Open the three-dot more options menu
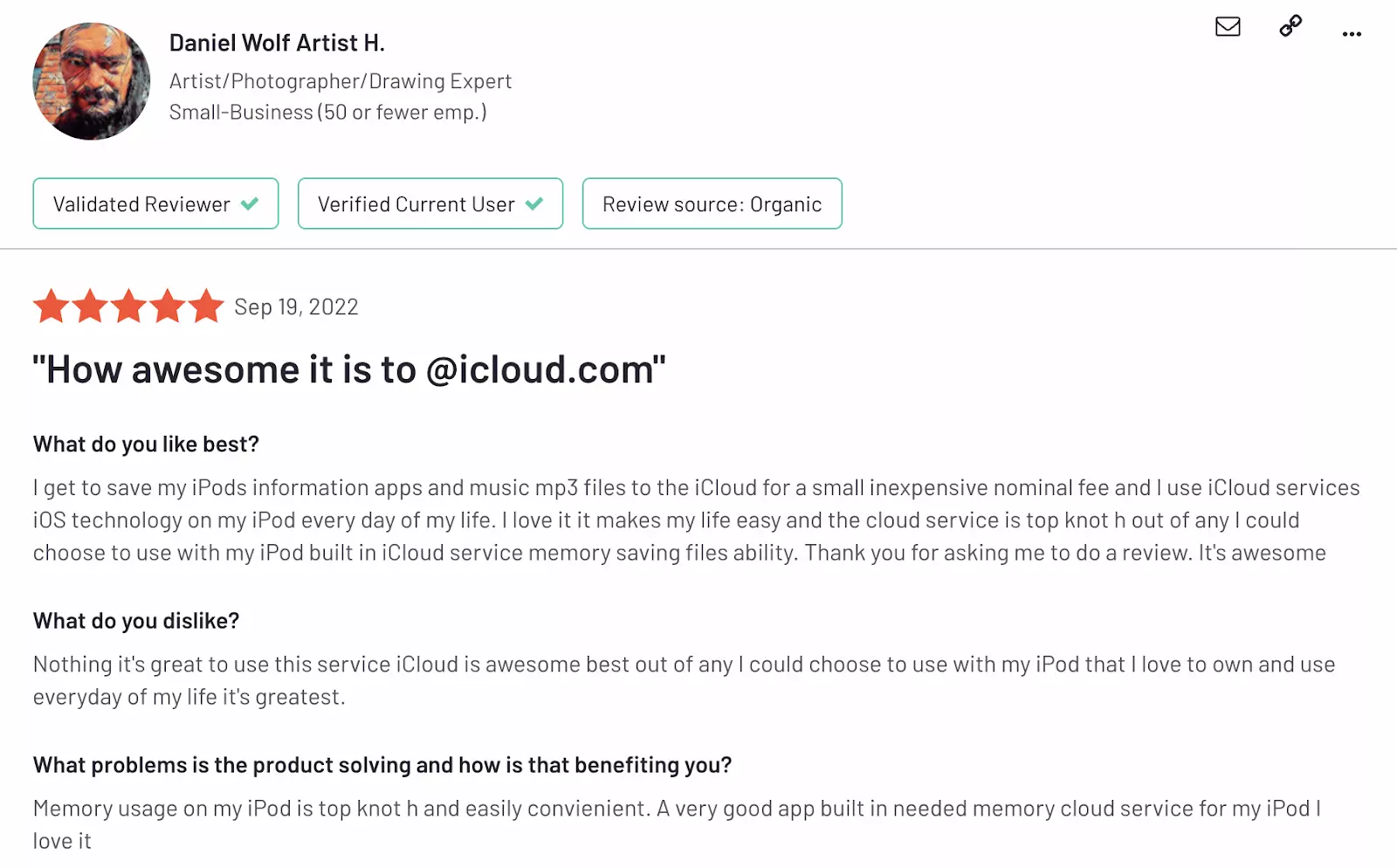 click(1352, 34)
